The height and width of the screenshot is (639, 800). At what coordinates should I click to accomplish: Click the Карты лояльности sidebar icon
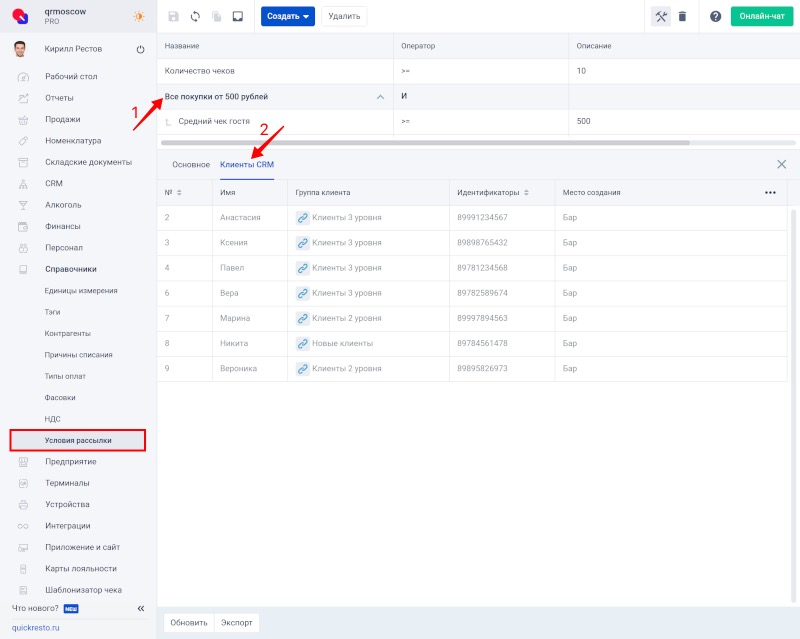click(x=23, y=569)
